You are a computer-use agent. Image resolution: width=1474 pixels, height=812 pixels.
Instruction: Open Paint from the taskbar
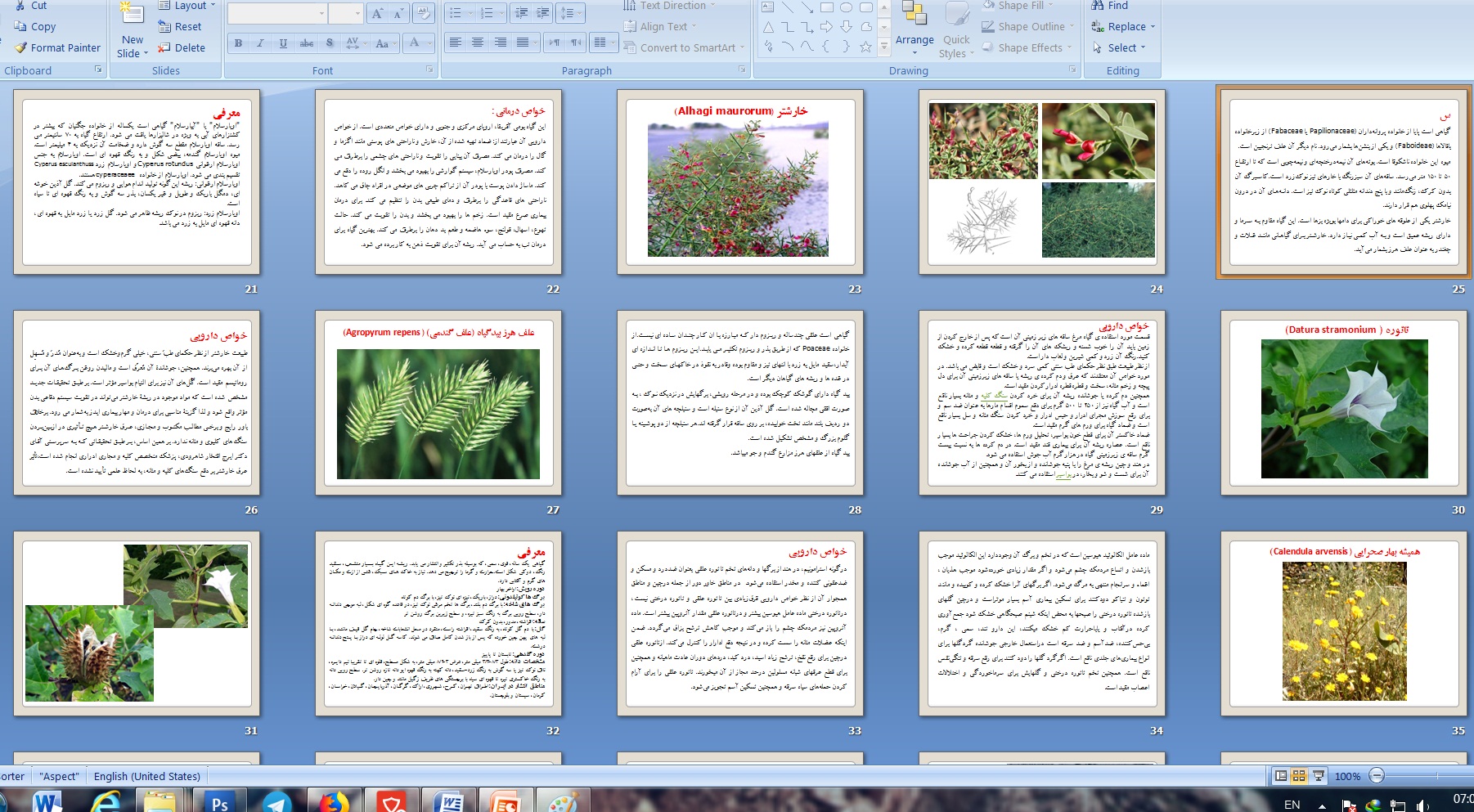(563, 802)
